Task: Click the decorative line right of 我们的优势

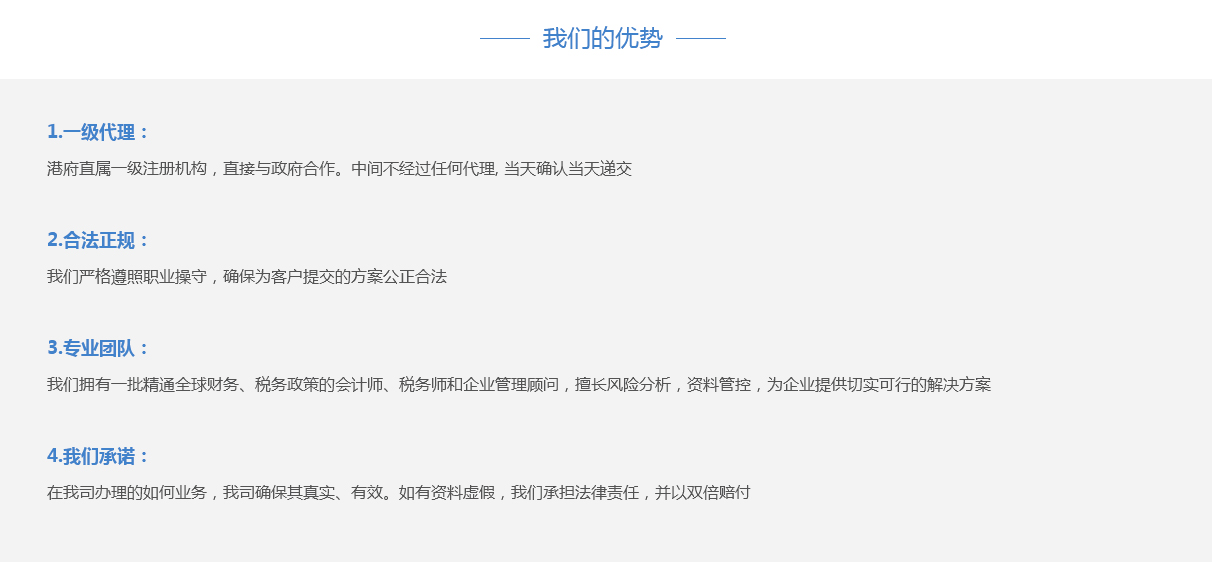Action: 700,39
